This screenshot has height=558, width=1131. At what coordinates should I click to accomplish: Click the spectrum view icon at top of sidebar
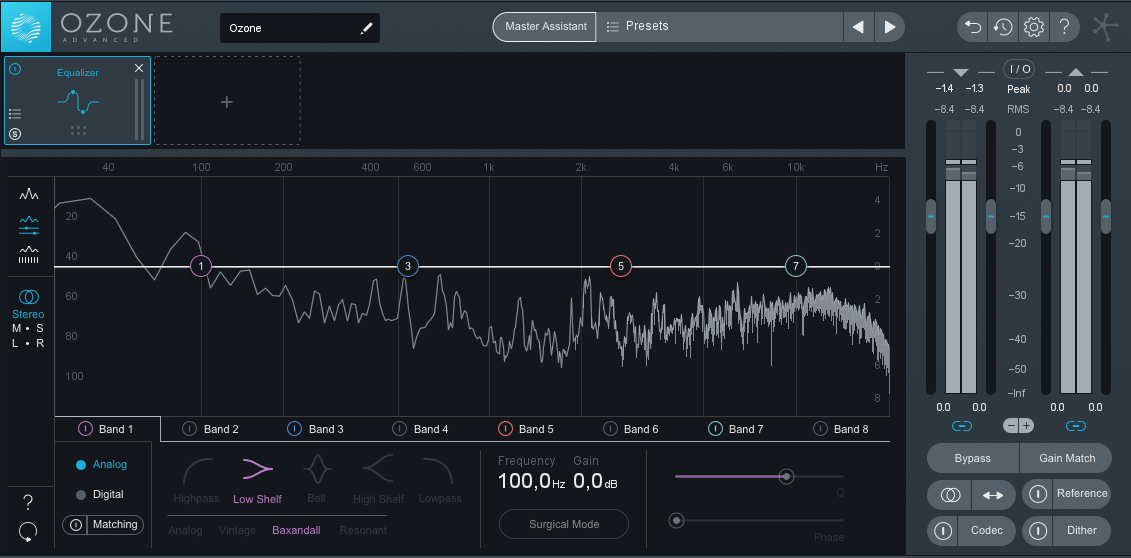point(29,195)
